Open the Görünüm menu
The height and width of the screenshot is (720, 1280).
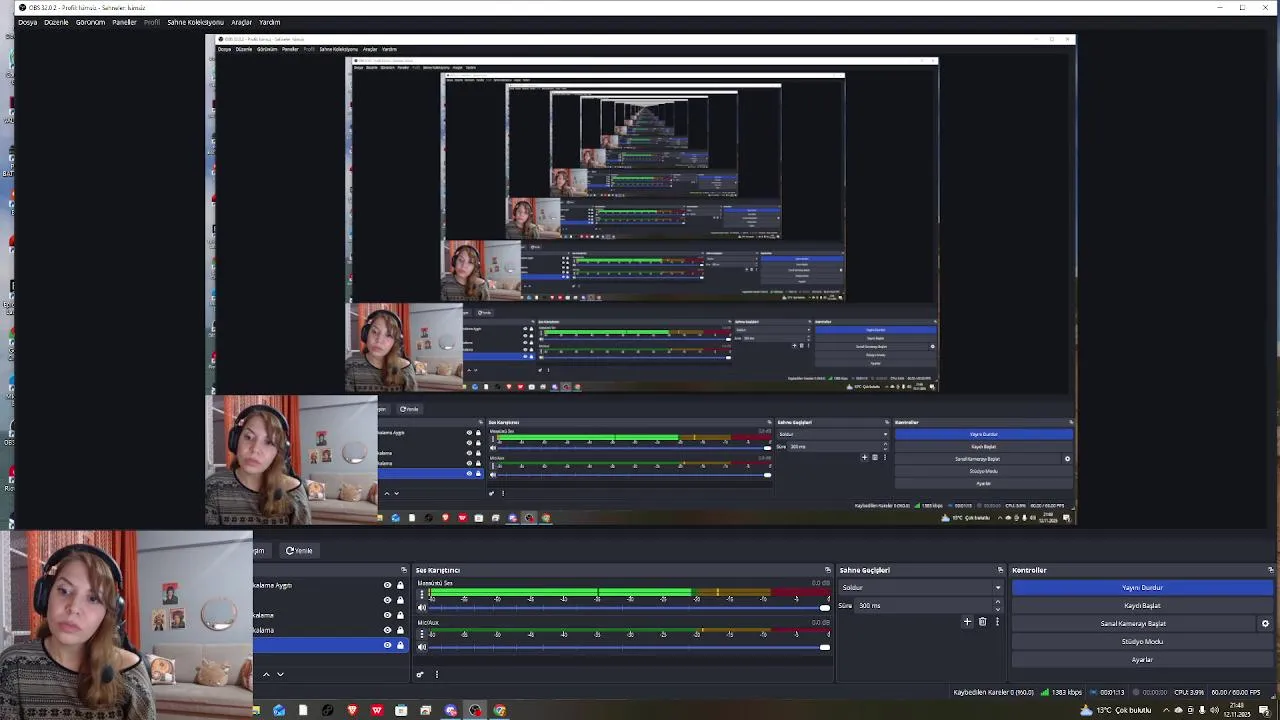90,22
